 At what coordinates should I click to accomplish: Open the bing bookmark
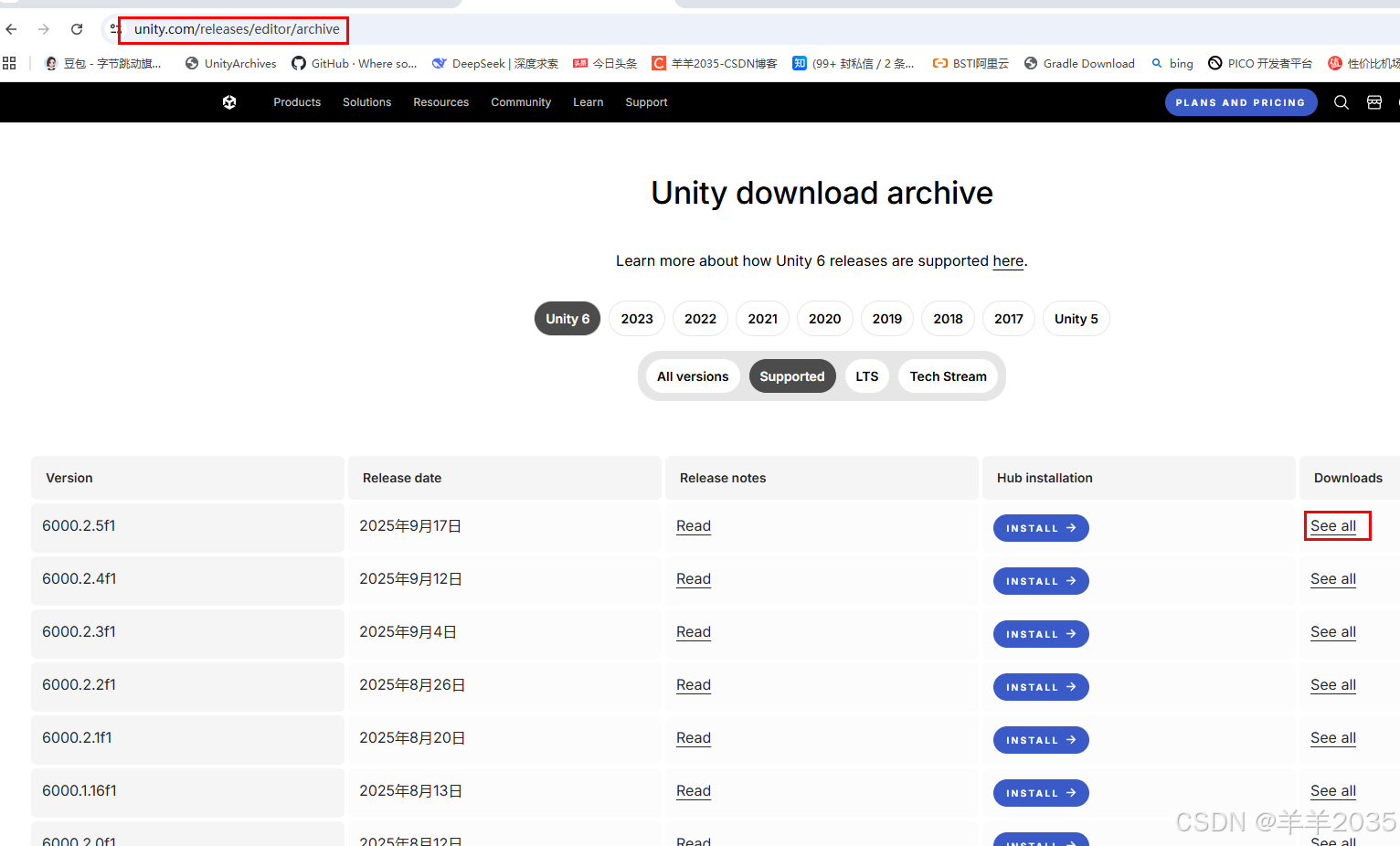coord(1172,63)
